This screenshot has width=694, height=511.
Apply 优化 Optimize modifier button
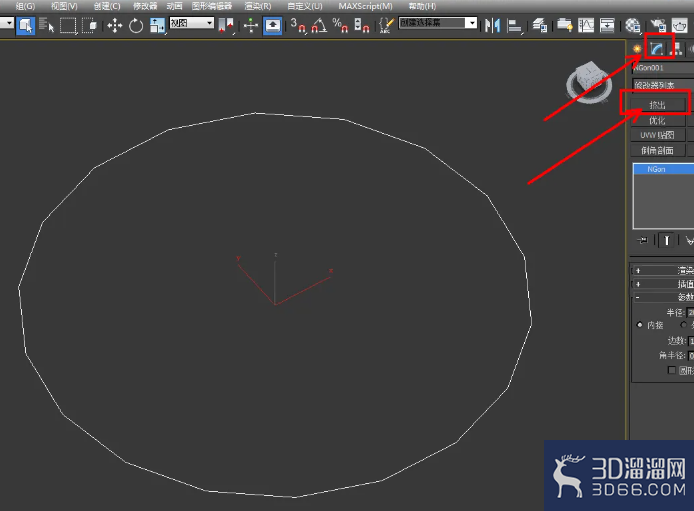pos(657,120)
